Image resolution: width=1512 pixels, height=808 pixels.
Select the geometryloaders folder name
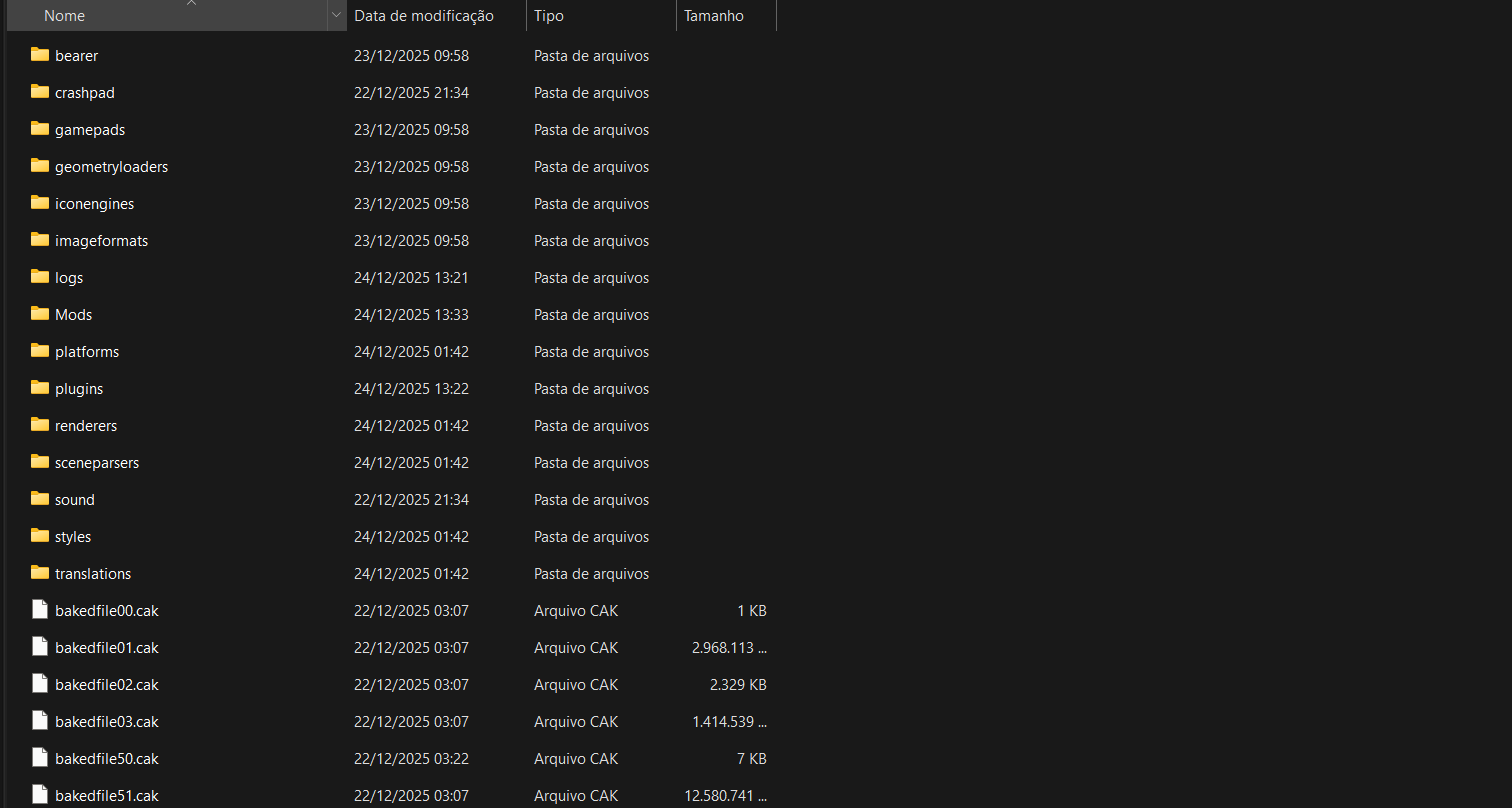tap(111, 167)
